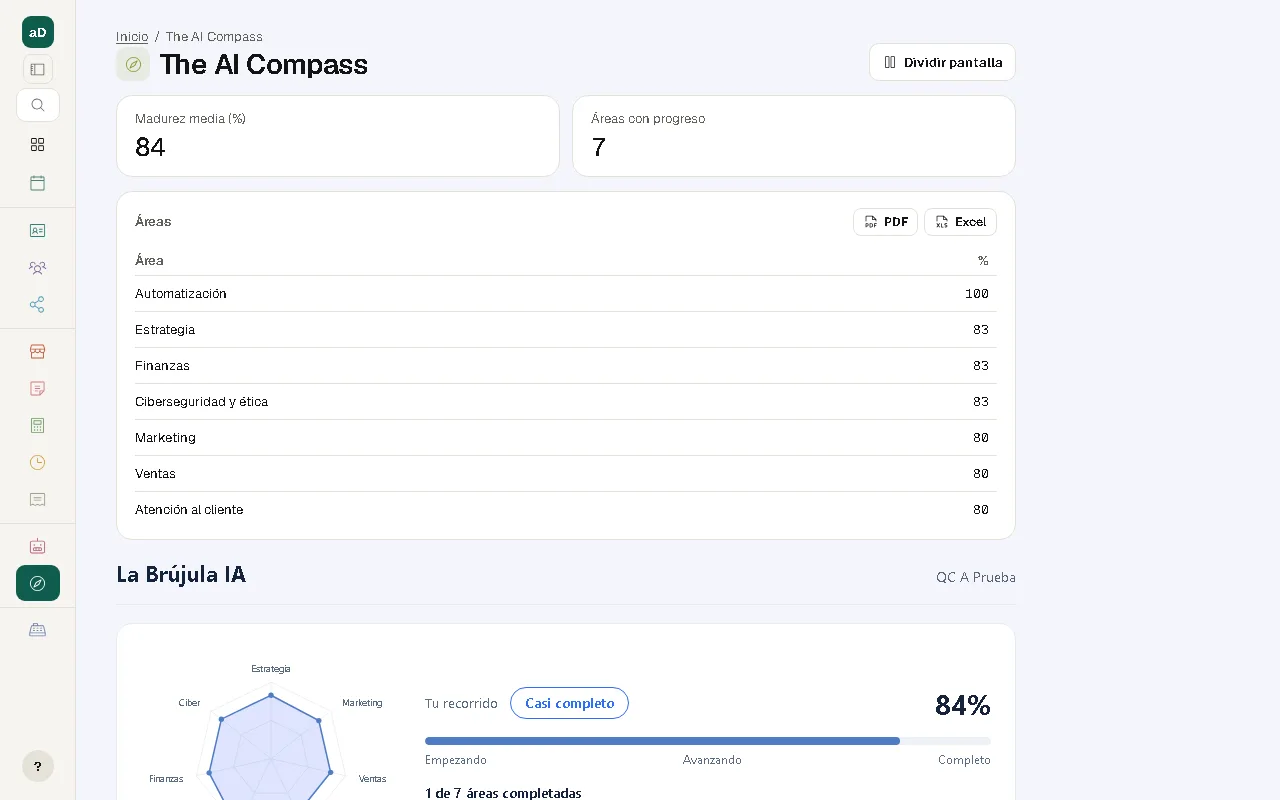Screen dimensions: 1280x800
Task: Click the 84% journey percentage
Action: [x=963, y=705]
